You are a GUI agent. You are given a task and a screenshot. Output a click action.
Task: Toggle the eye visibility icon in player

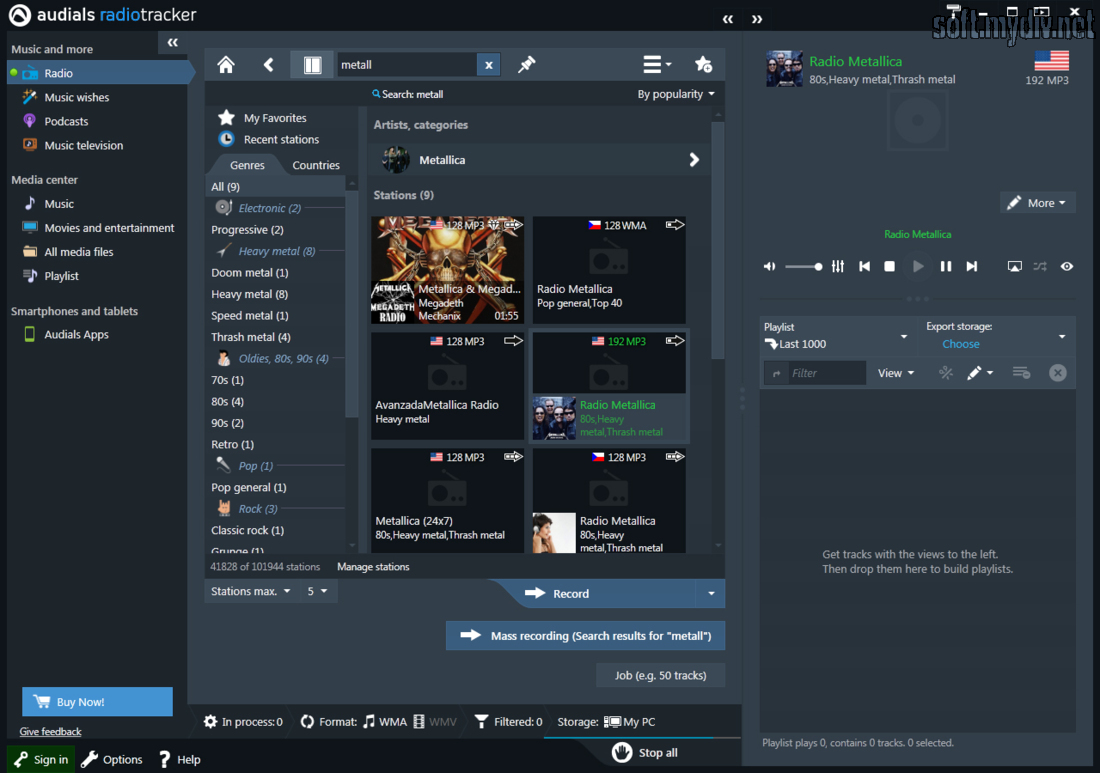[x=1066, y=267]
